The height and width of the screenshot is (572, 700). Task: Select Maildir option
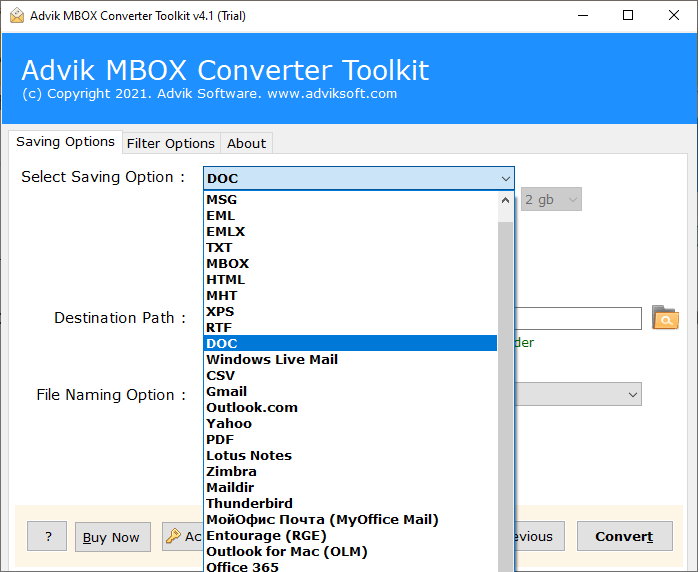tap(350, 488)
